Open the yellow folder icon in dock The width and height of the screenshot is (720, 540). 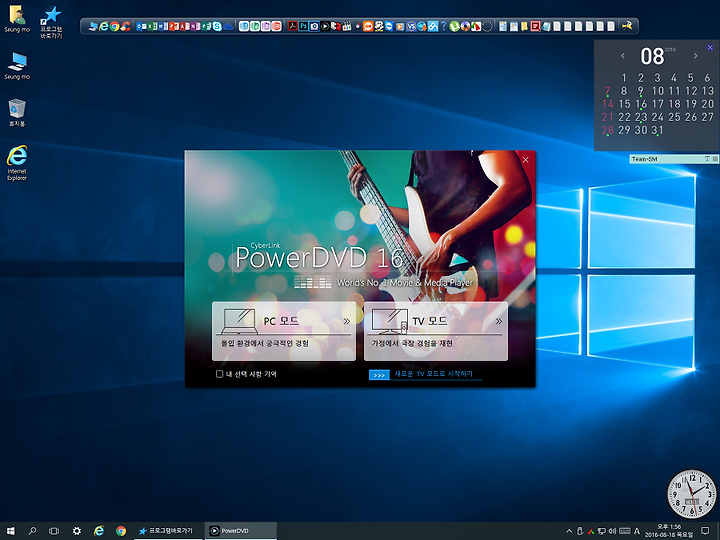(524, 26)
